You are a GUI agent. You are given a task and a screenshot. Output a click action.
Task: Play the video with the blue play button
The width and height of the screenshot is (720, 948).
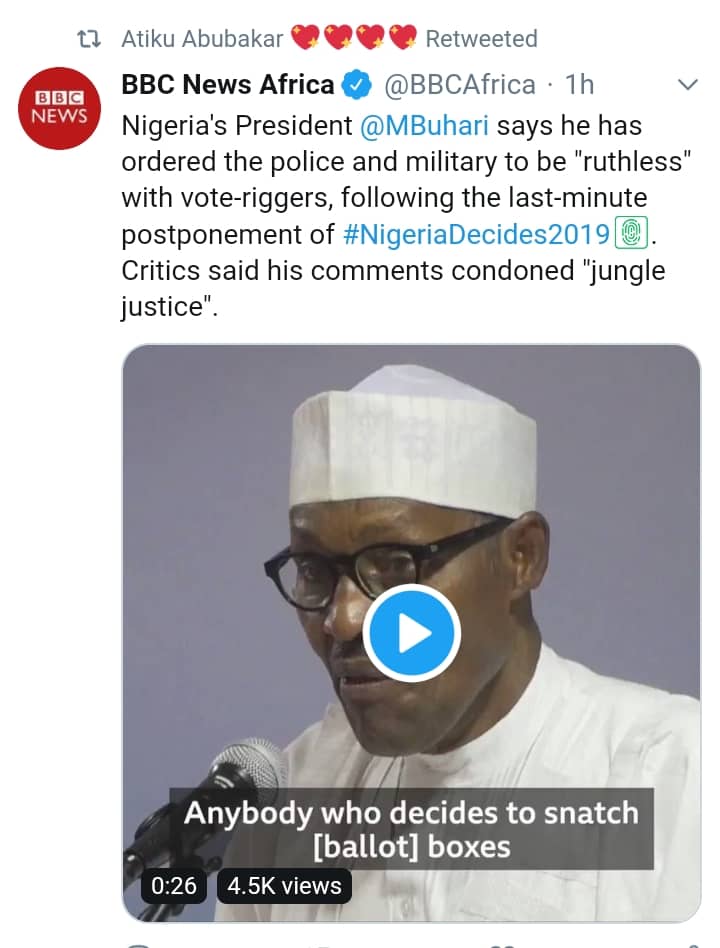pyautogui.click(x=411, y=633)
